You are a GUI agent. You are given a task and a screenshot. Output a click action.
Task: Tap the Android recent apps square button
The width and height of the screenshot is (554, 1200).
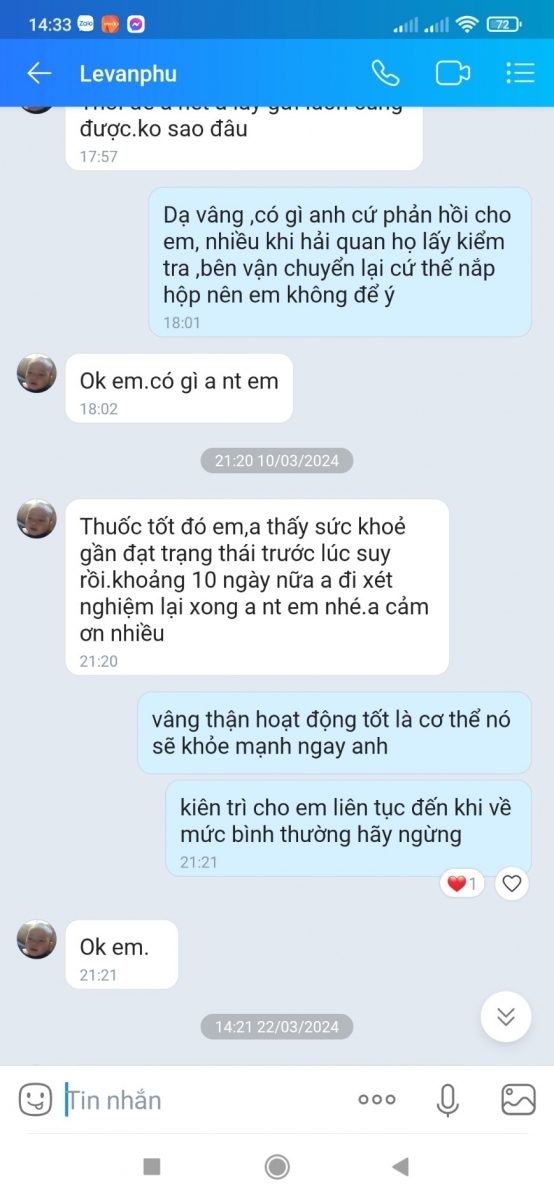point(152,1166)
